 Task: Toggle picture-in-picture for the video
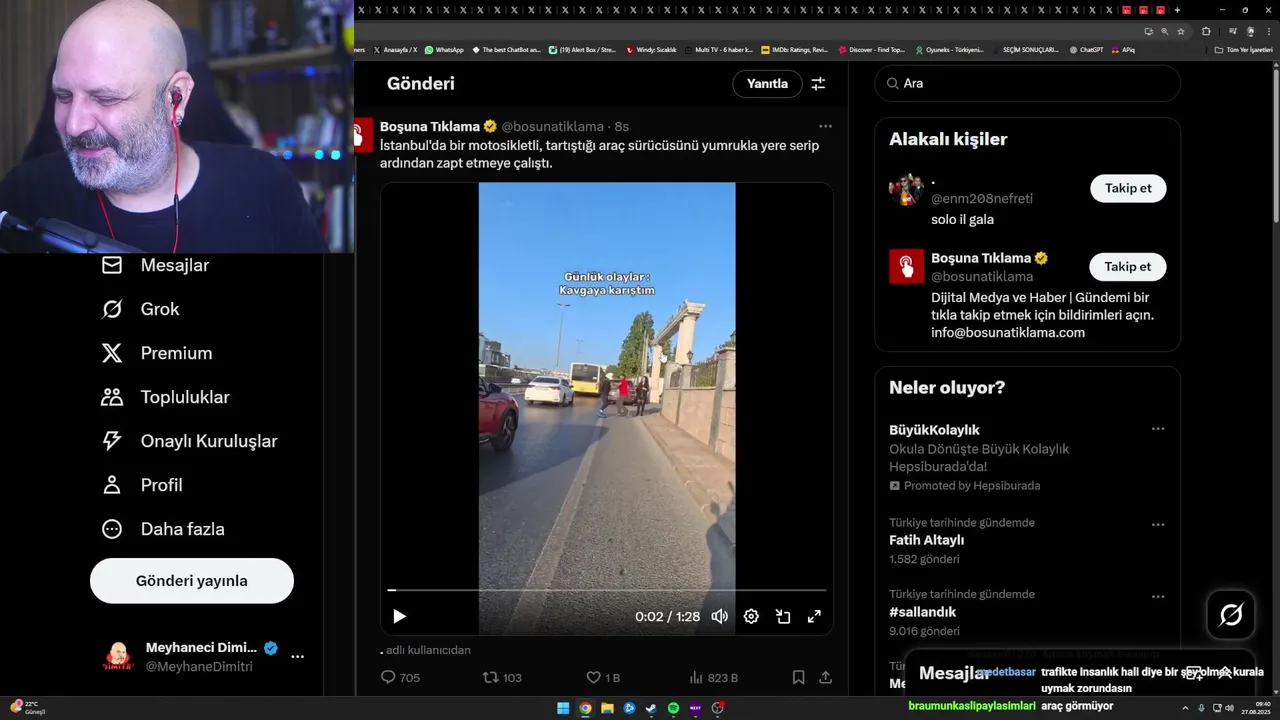(783, 617)
